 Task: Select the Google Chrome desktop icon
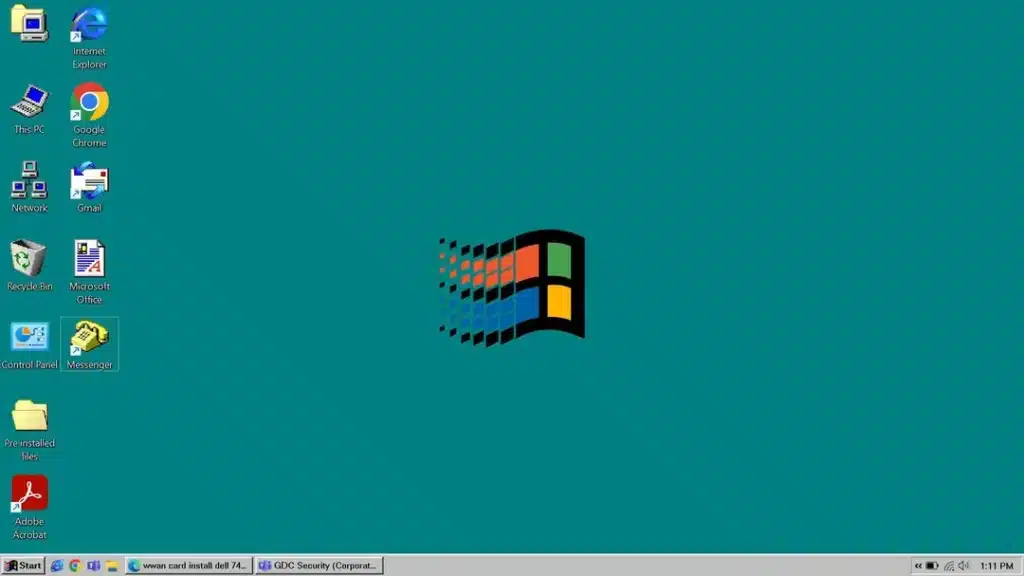89,115
